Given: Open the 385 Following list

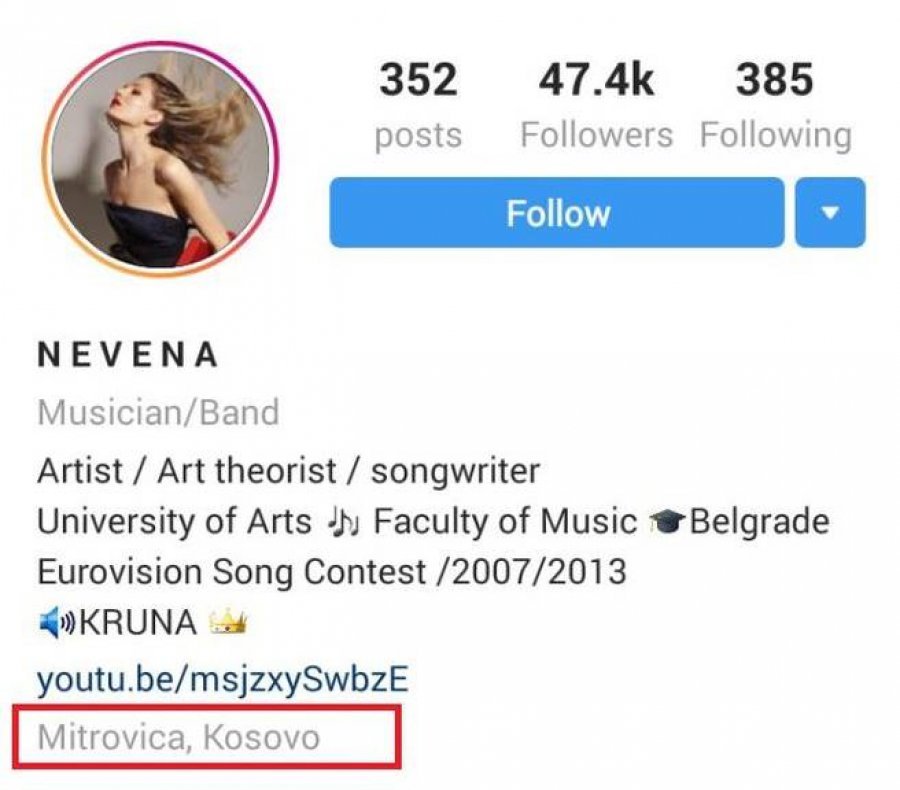Looking at the screenshot, I should point(775,106).
